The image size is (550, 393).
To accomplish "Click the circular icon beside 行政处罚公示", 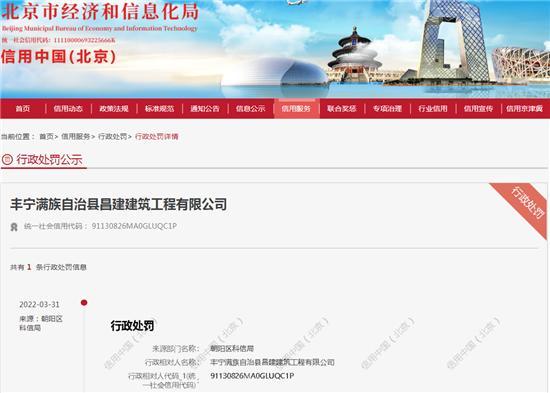I will tap(7, 160).
